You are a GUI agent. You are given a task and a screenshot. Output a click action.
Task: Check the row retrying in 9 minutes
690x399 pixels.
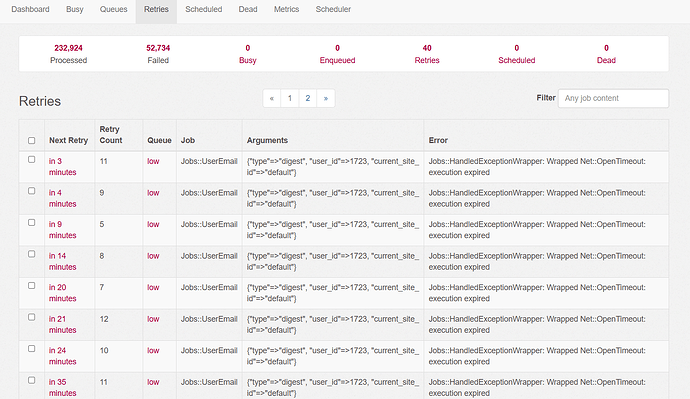(x=32, y=223)
